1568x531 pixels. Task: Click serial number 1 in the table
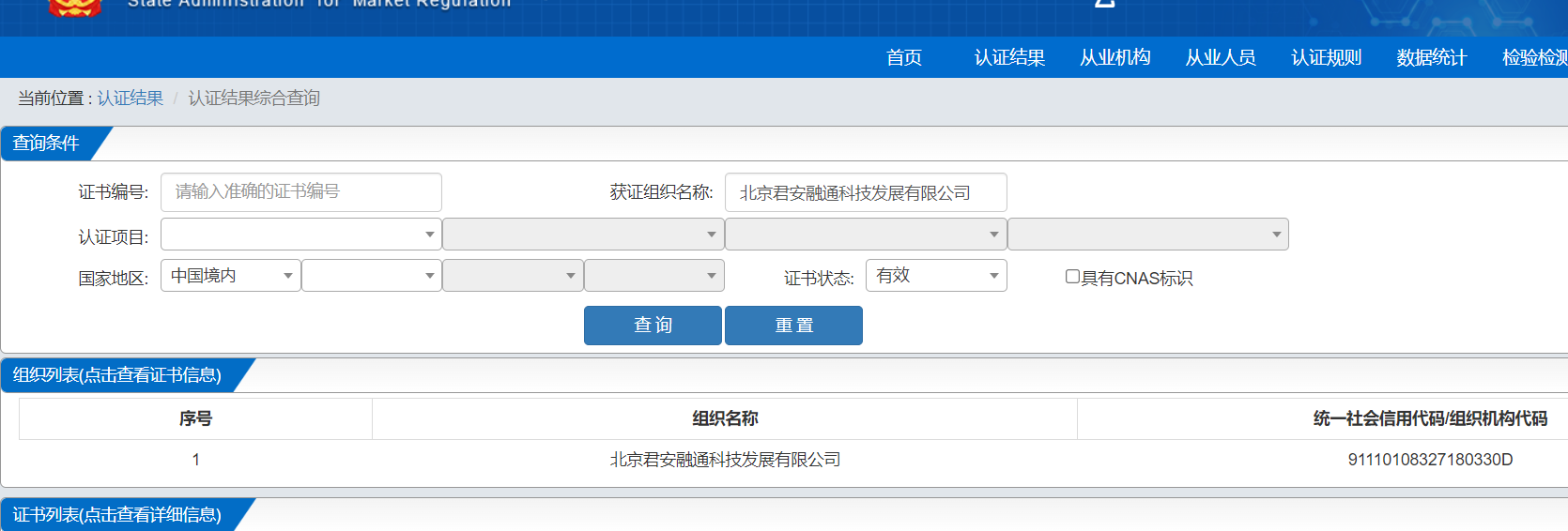click(195, 460)
